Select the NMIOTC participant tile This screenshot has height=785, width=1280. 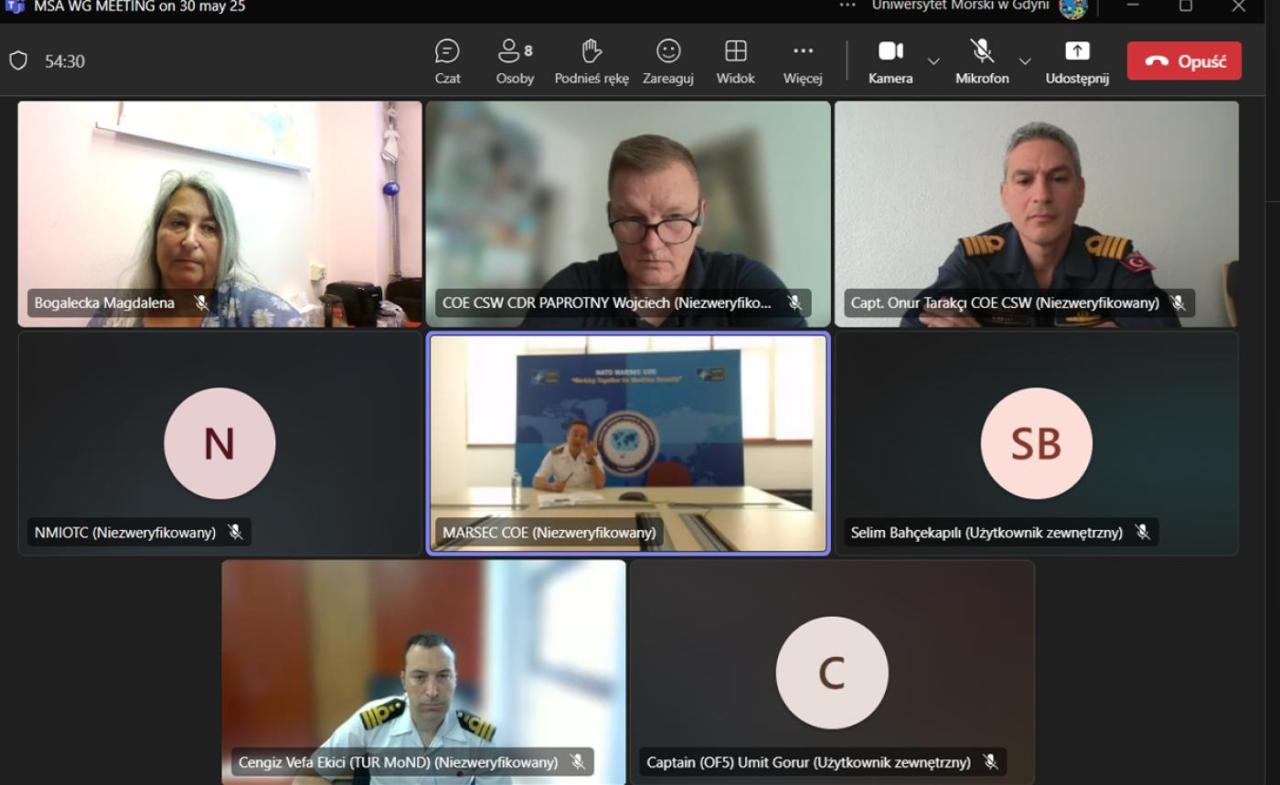220,442
